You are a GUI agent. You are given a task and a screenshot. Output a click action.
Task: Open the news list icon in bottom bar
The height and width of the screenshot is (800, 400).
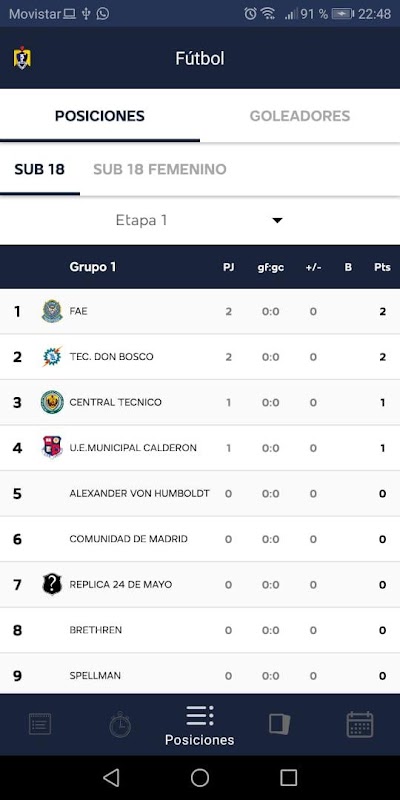pyautogui.click(x=40, y=724)
